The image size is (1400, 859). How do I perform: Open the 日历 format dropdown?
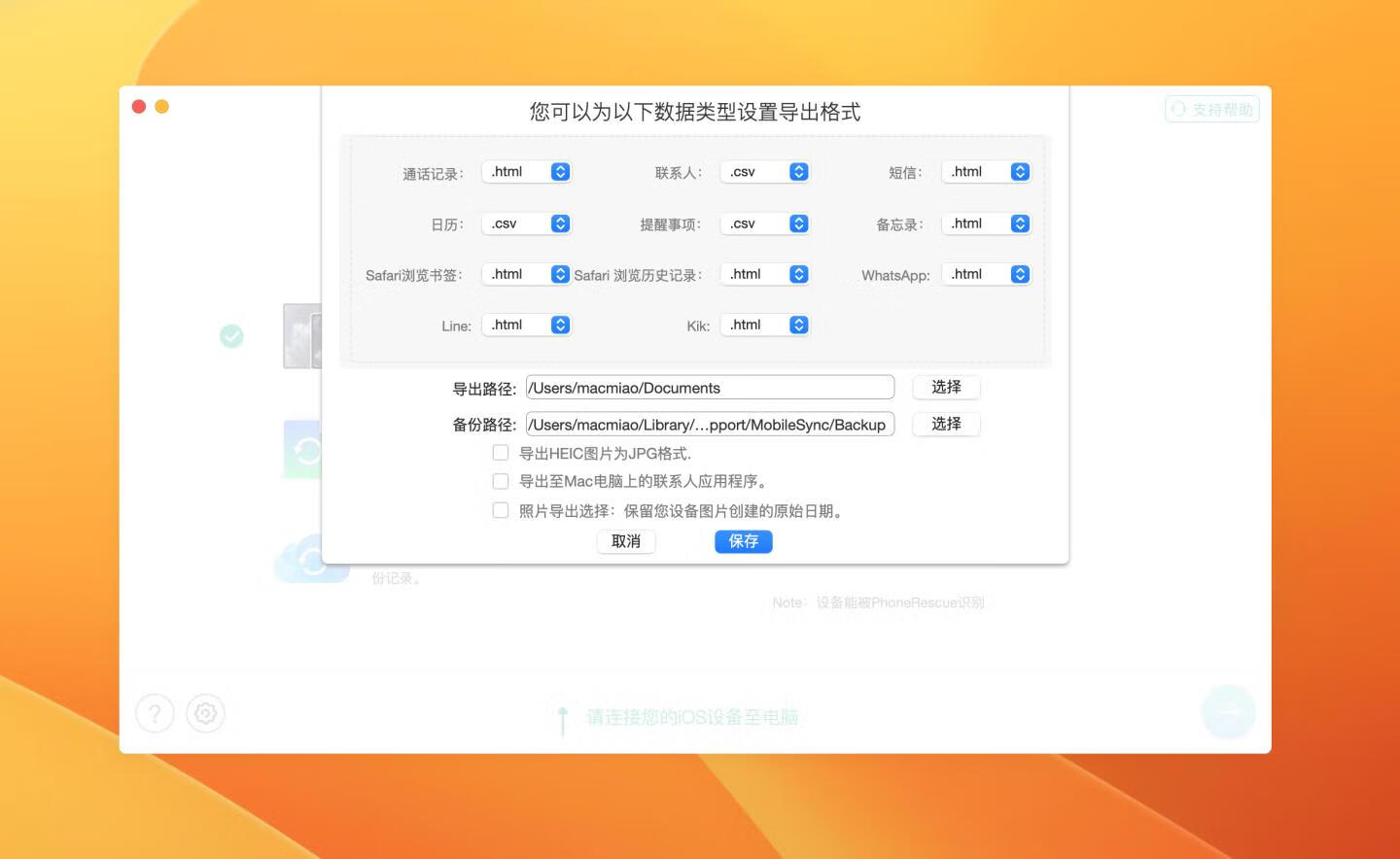526,223
